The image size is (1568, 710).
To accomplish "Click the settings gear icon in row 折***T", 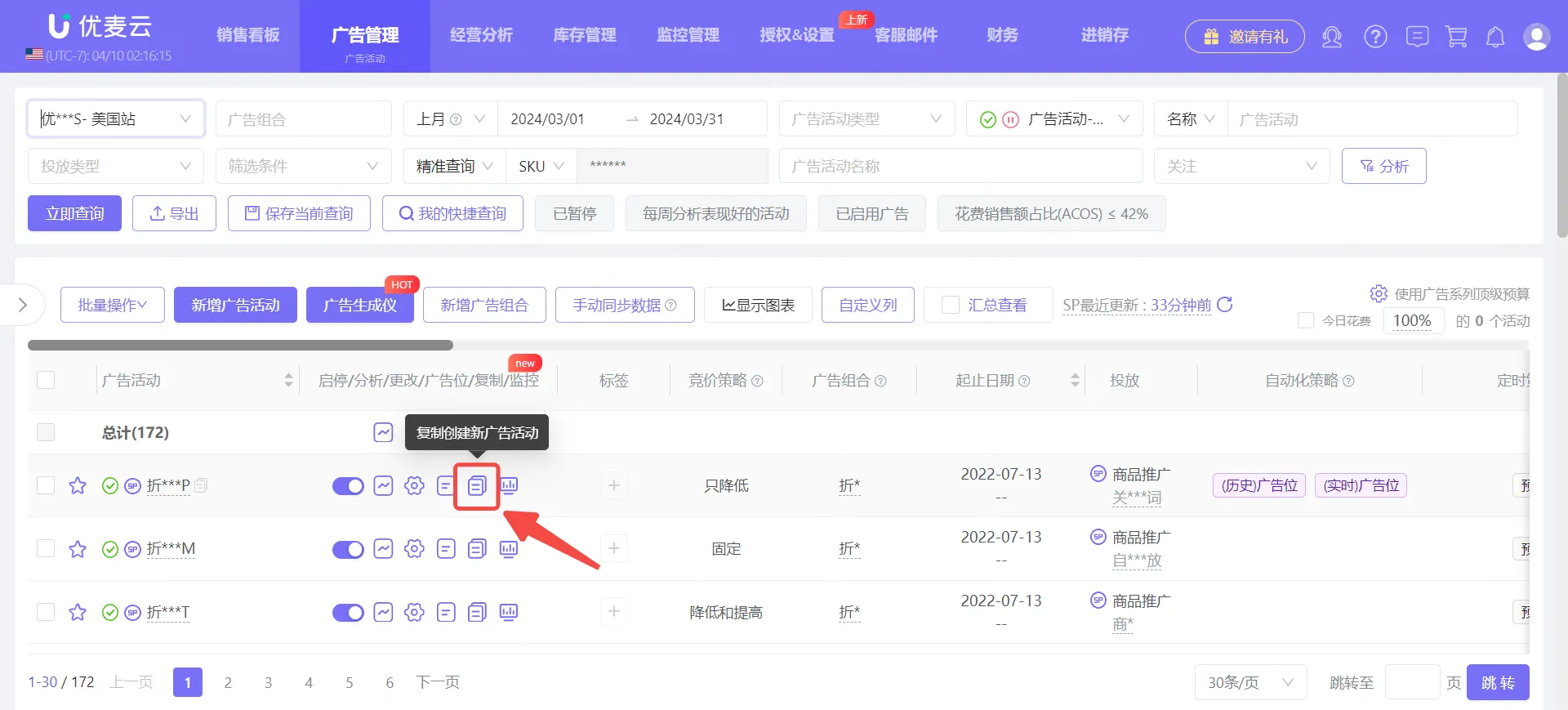I will pos(414,612).
